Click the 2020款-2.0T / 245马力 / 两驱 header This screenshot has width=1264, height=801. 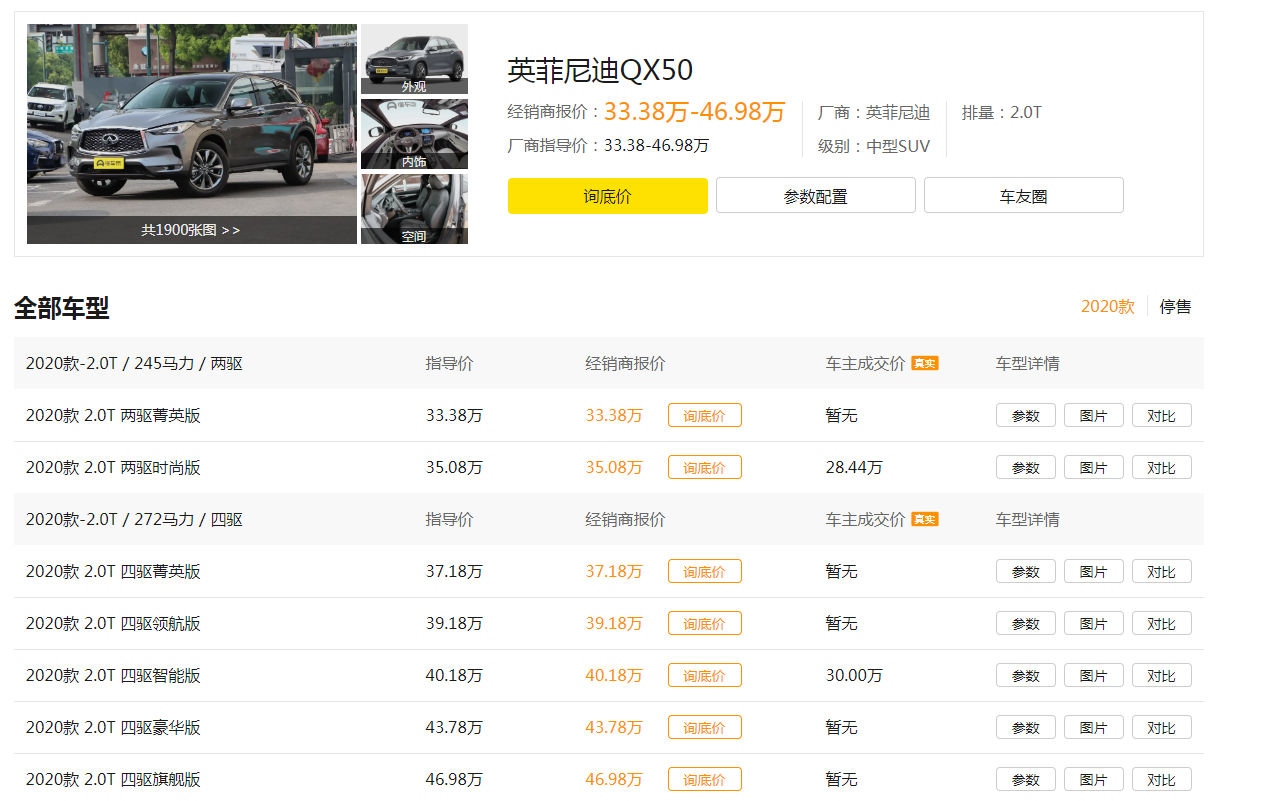pos(134,364)
